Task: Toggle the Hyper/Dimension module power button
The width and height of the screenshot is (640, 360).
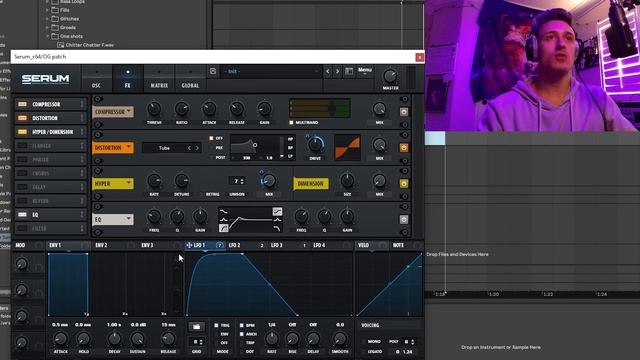Action: [x=404, y=184]
